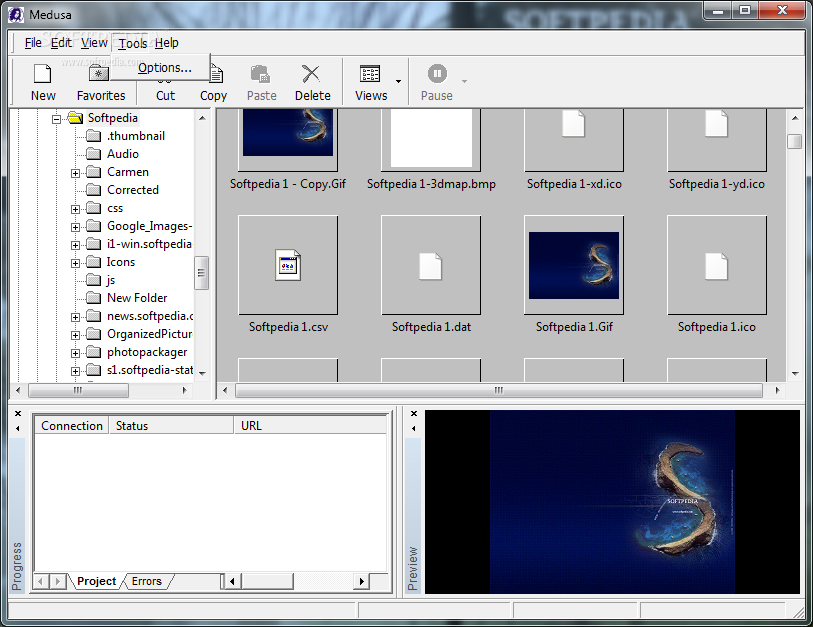The height and width of the screenshot is (627, 813).
Task: Click Progress list scroll left arrow
Action: [232, 581]
